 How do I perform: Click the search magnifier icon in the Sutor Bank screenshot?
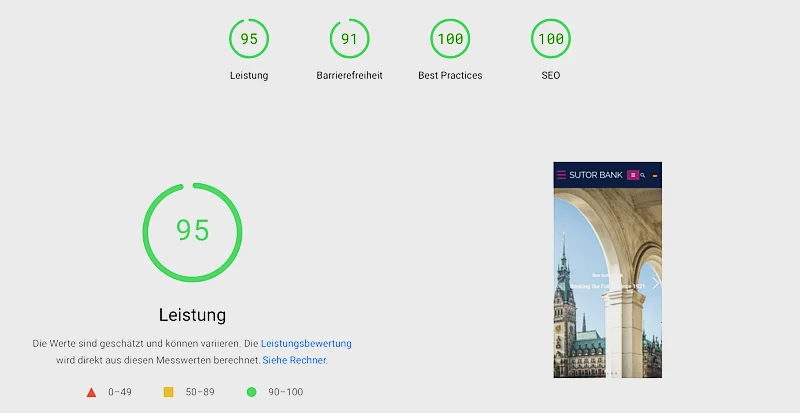coord(643,175)
